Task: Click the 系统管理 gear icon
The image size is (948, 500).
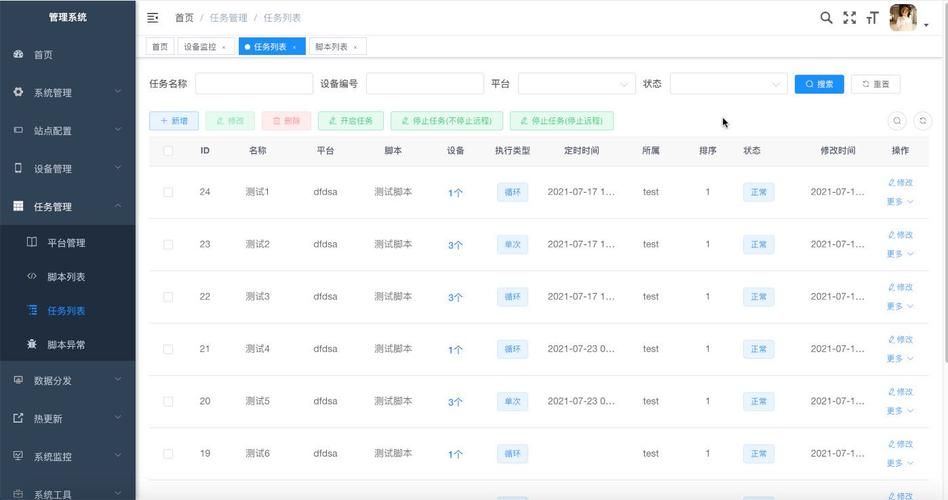Action: (18, 92)
